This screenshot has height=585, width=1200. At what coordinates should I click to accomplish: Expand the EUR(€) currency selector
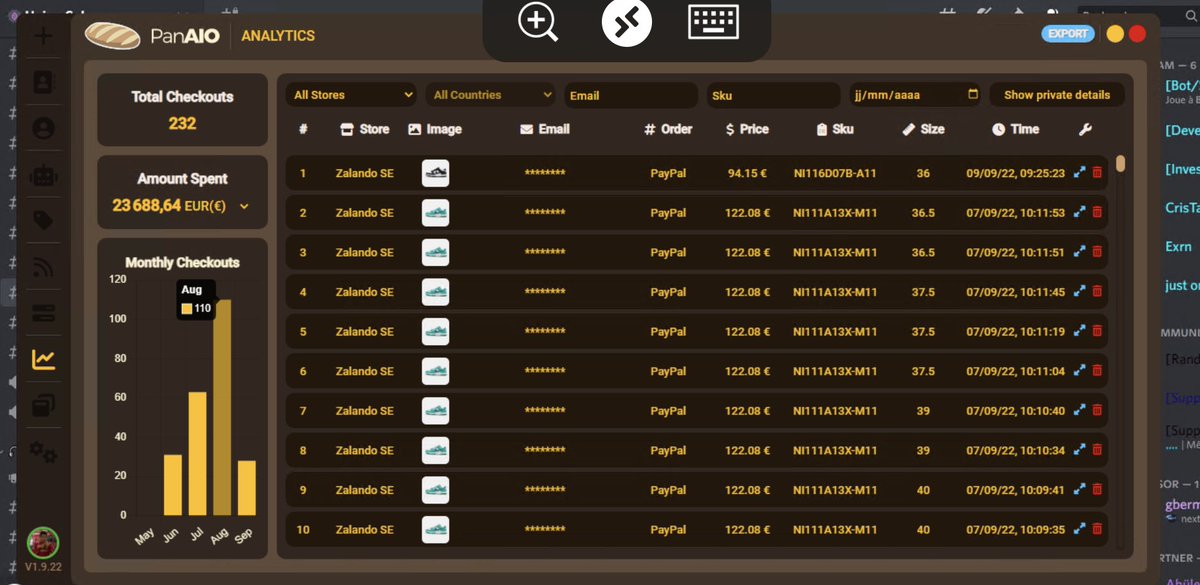[x=244, y=206]
